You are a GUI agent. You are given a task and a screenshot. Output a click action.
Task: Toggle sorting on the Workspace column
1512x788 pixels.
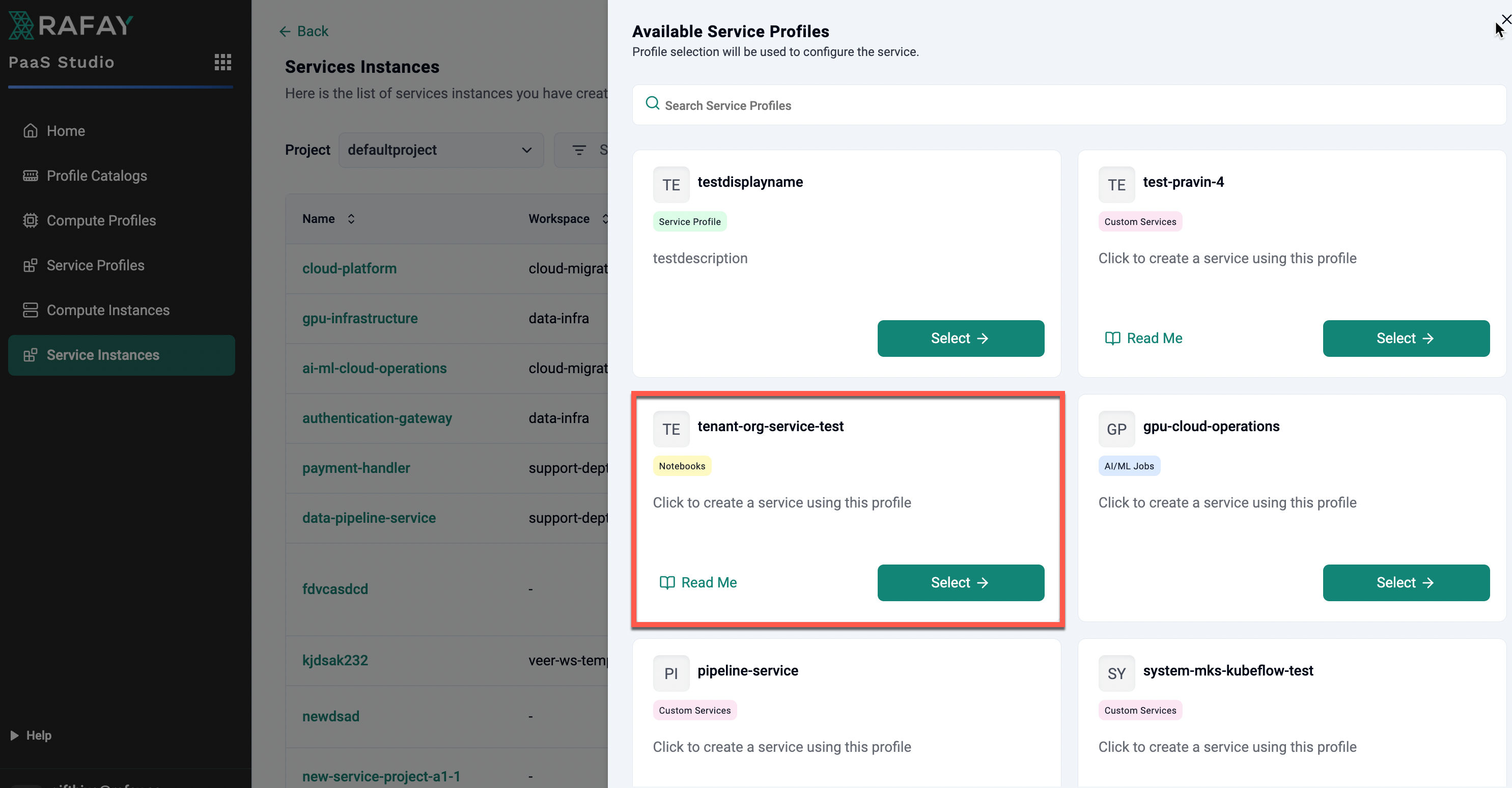[605, 218]
